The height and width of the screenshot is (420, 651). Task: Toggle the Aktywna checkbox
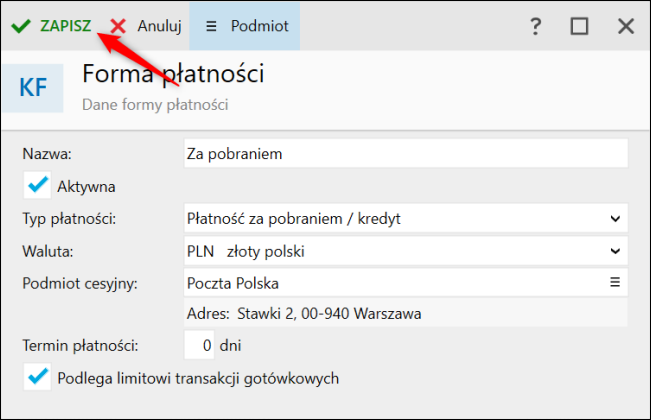click(x=39, y=185)
